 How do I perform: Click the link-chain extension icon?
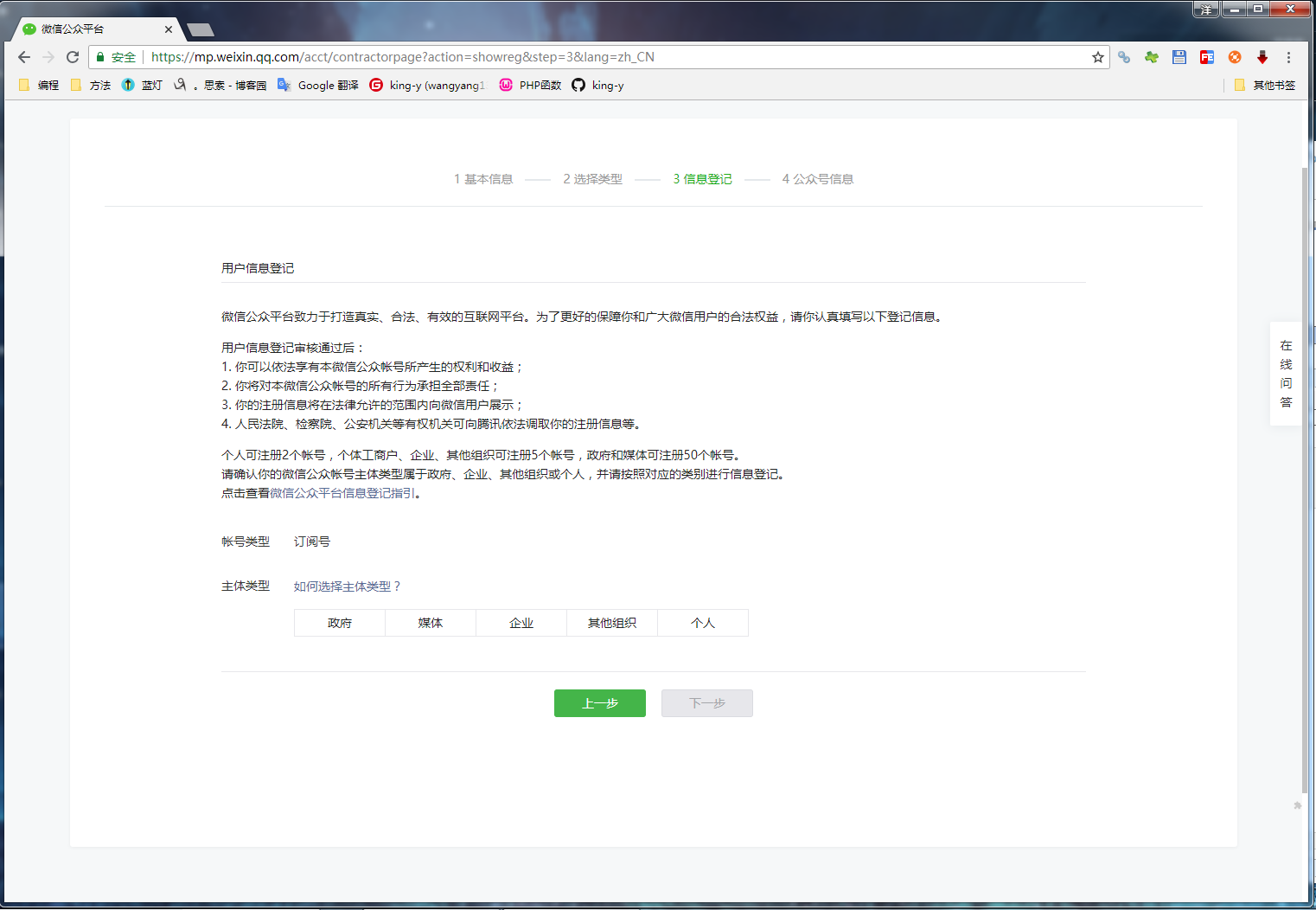point(1124,57)
